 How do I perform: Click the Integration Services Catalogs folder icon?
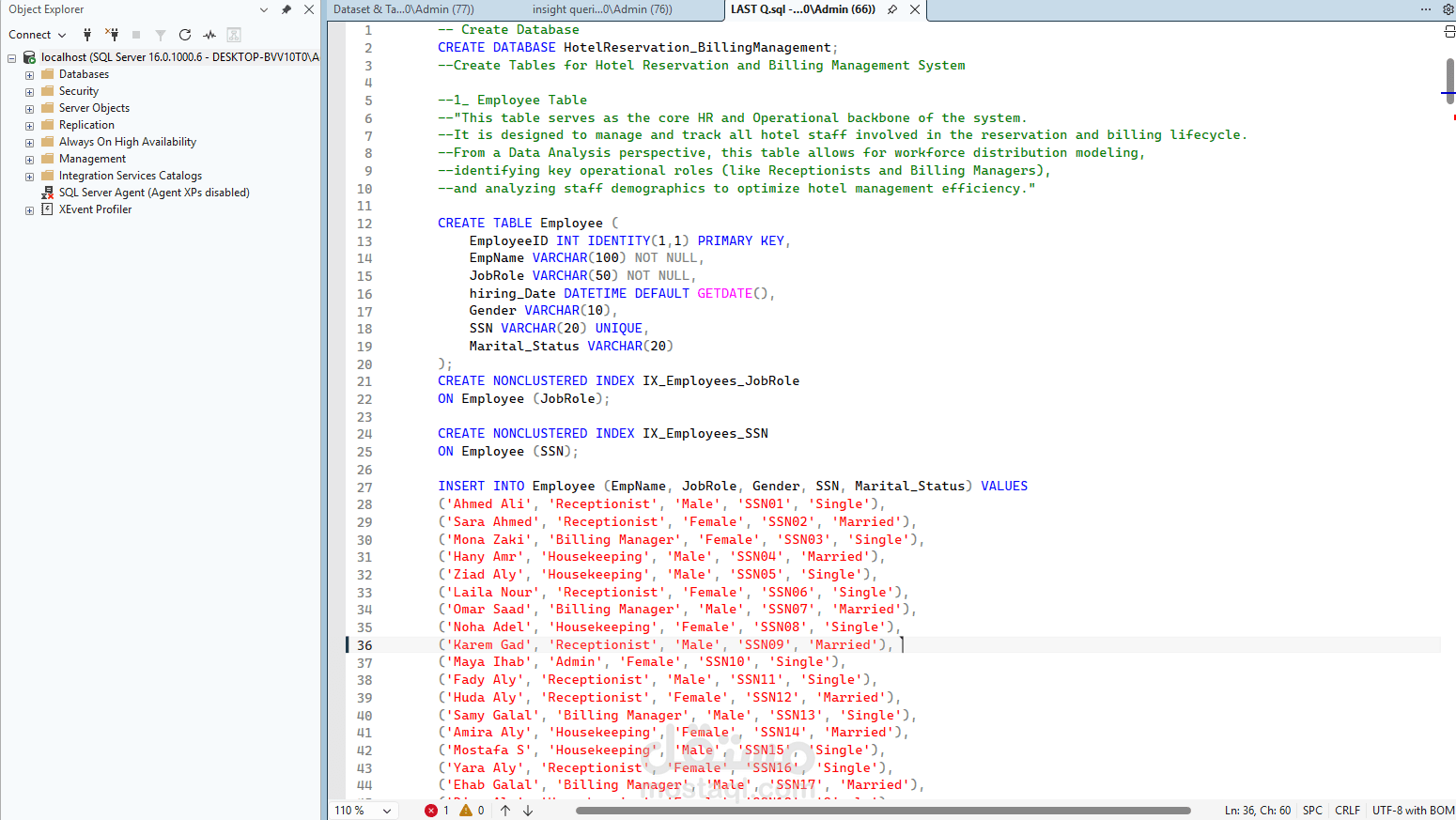47,176
